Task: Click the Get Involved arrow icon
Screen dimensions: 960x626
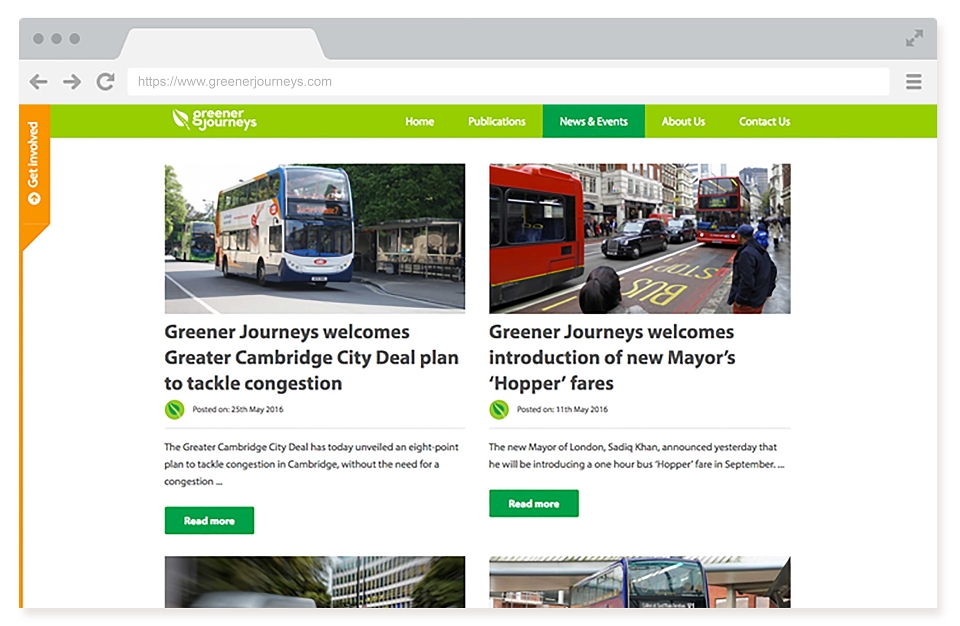Action: coord(34,198)
